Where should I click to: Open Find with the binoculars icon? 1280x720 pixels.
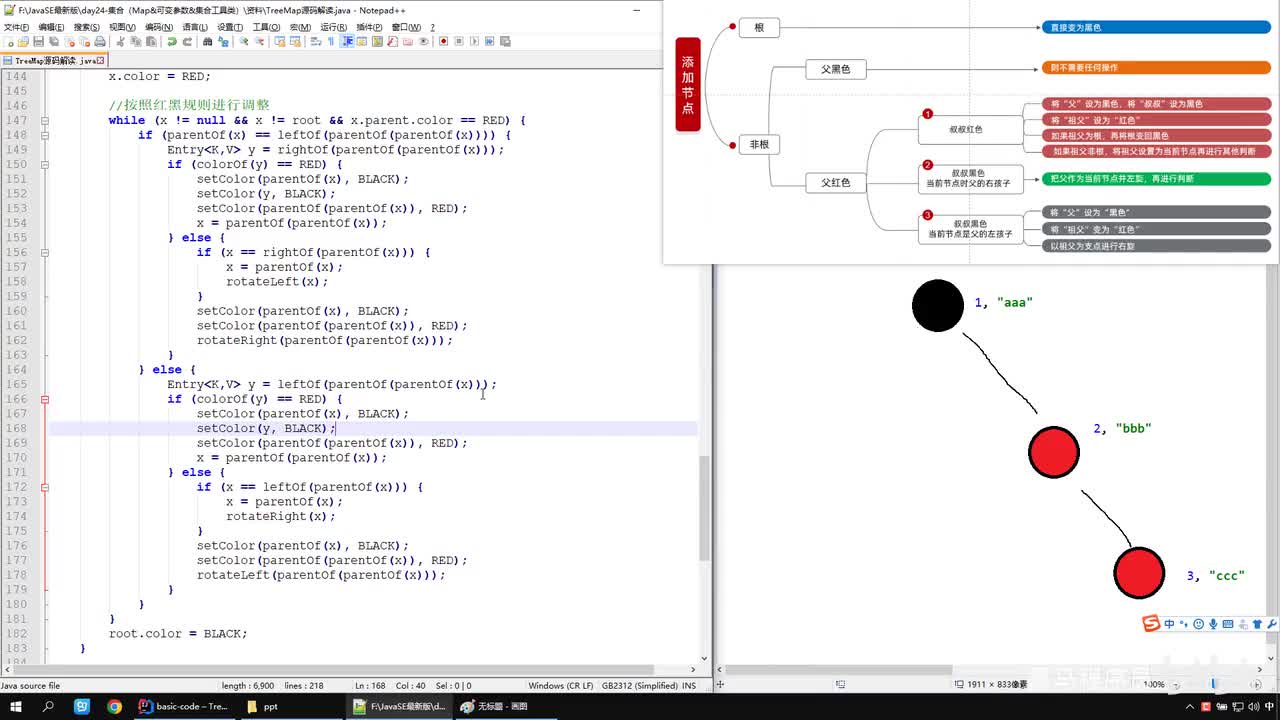point(207,42)
